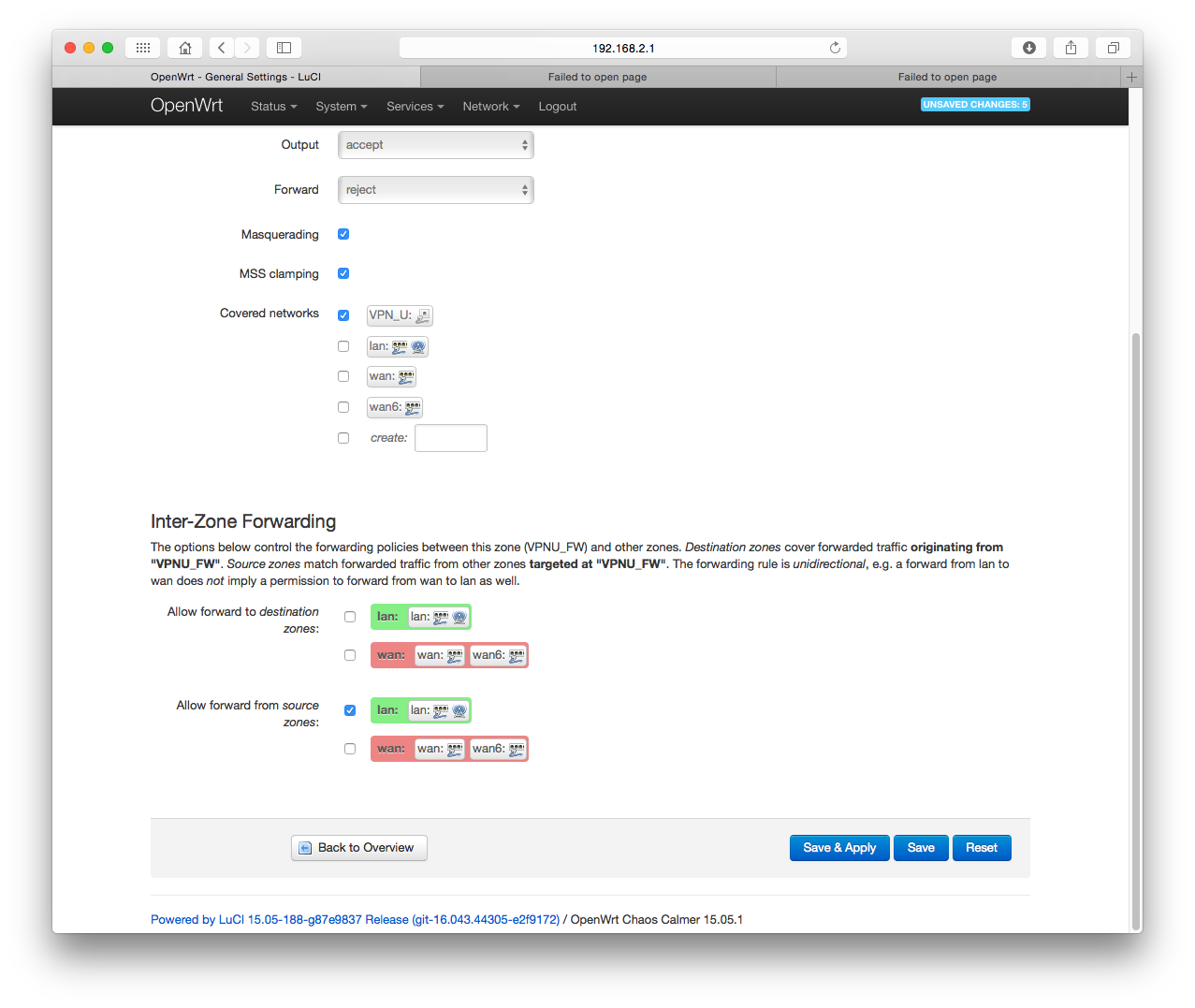Image resolution: width=1195 pixels, height=1008 pixels.
Task: Open the Powered by LuCI link
Action: [356, 920]
